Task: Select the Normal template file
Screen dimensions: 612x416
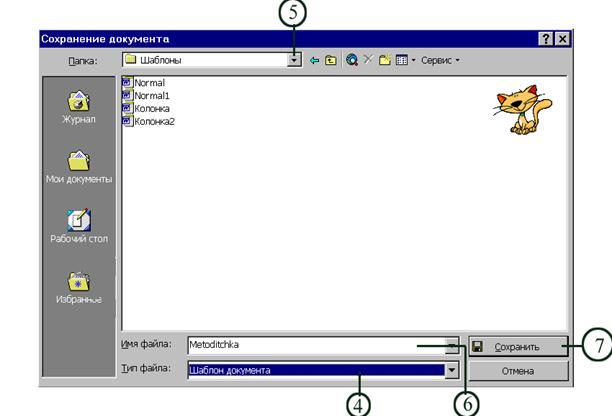Action: pos(143,83)
